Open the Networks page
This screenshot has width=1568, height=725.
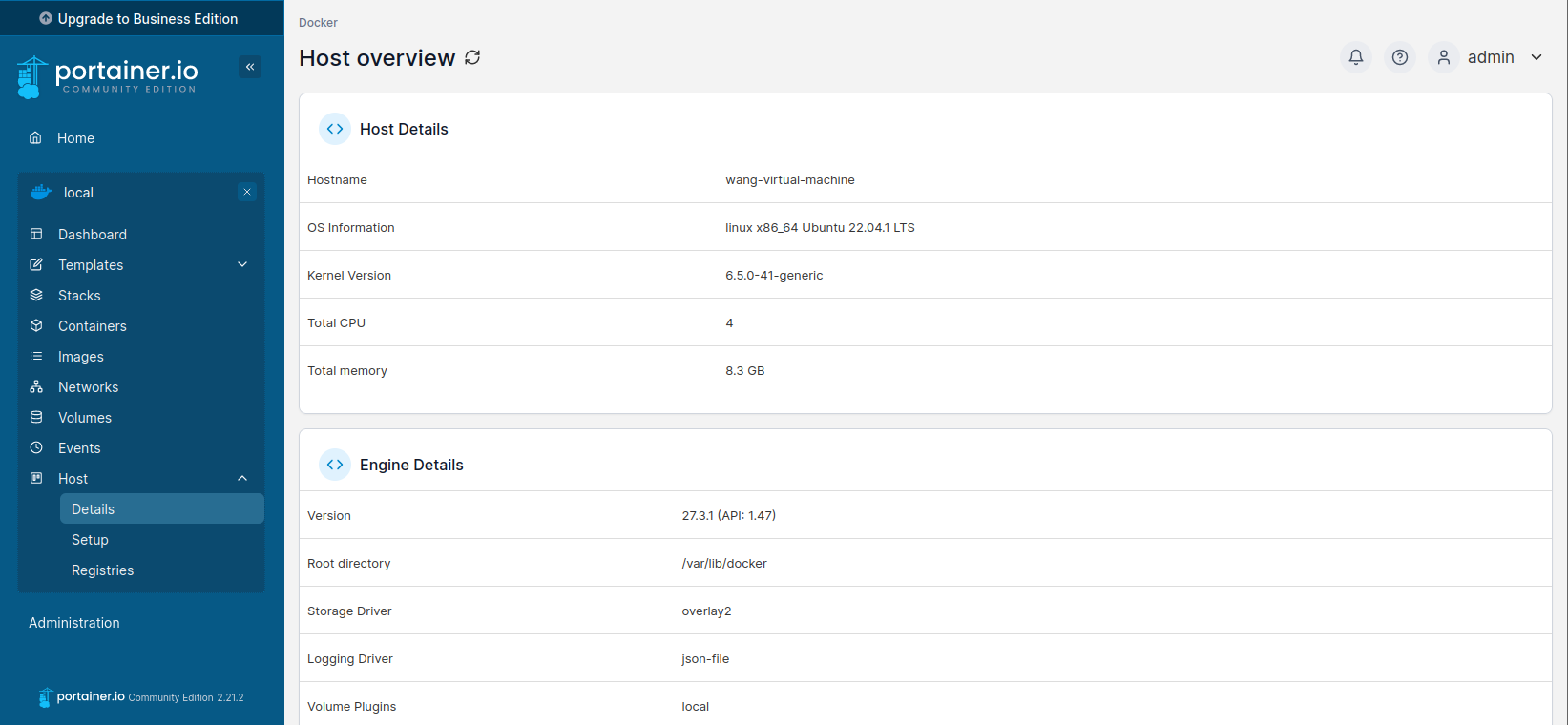coord(89,387)
